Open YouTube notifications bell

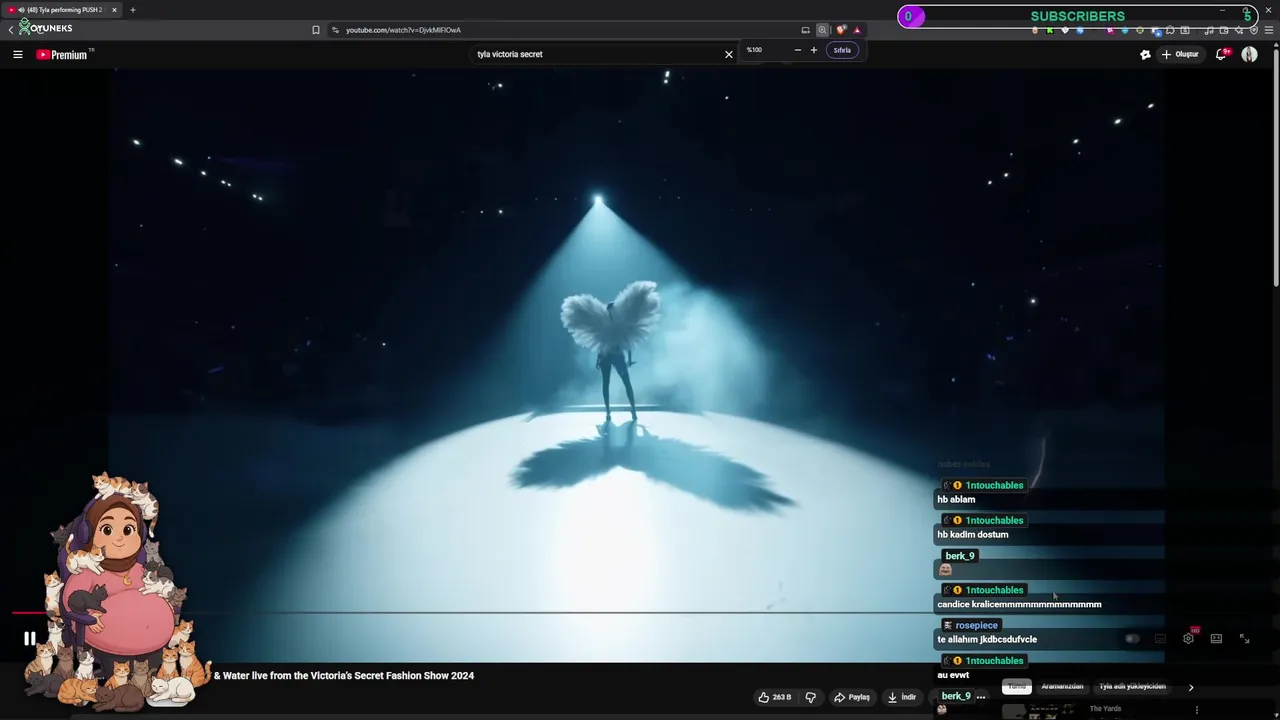click(1221, 55)
